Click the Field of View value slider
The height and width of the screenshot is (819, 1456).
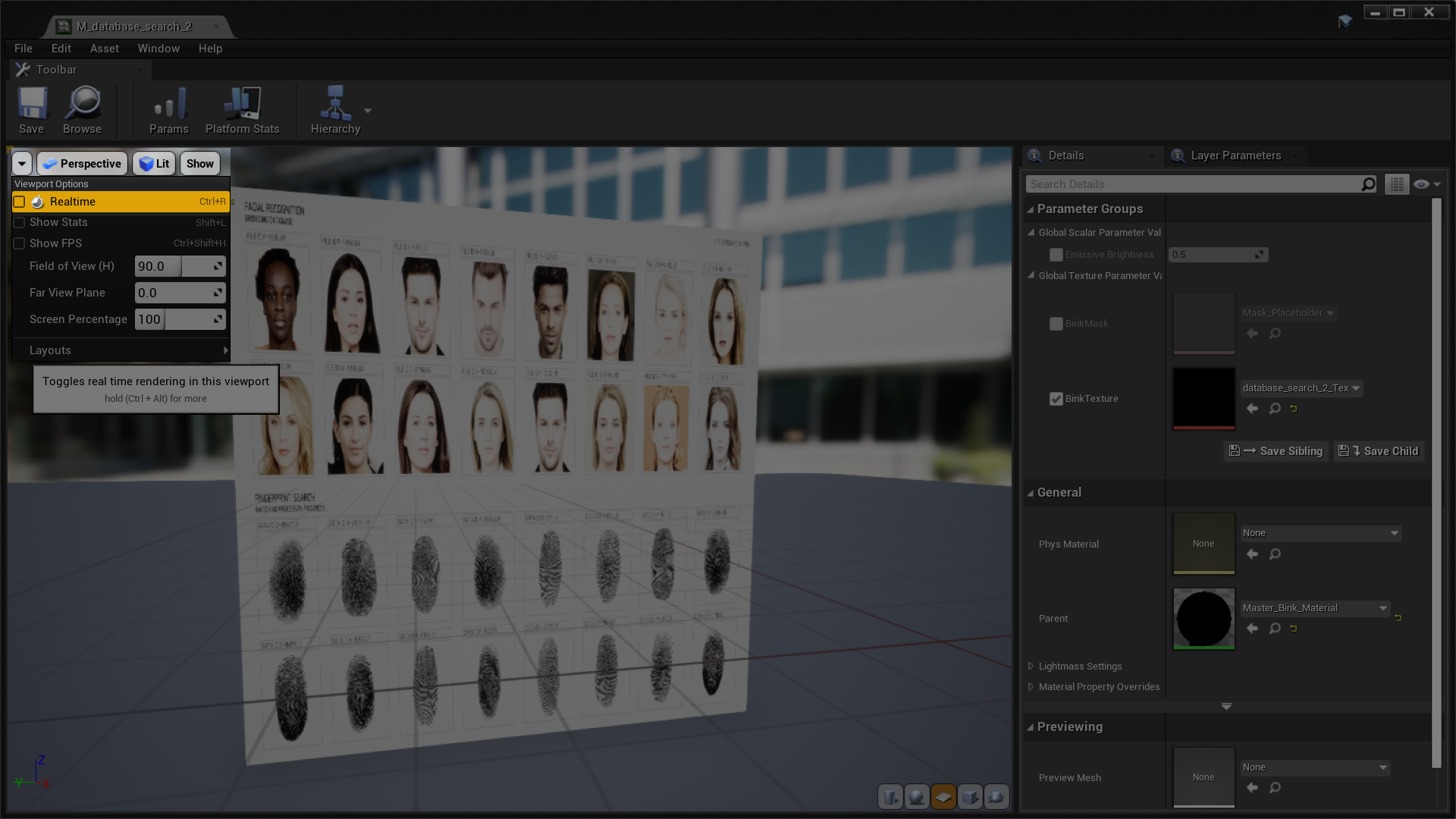coord(180,266)
